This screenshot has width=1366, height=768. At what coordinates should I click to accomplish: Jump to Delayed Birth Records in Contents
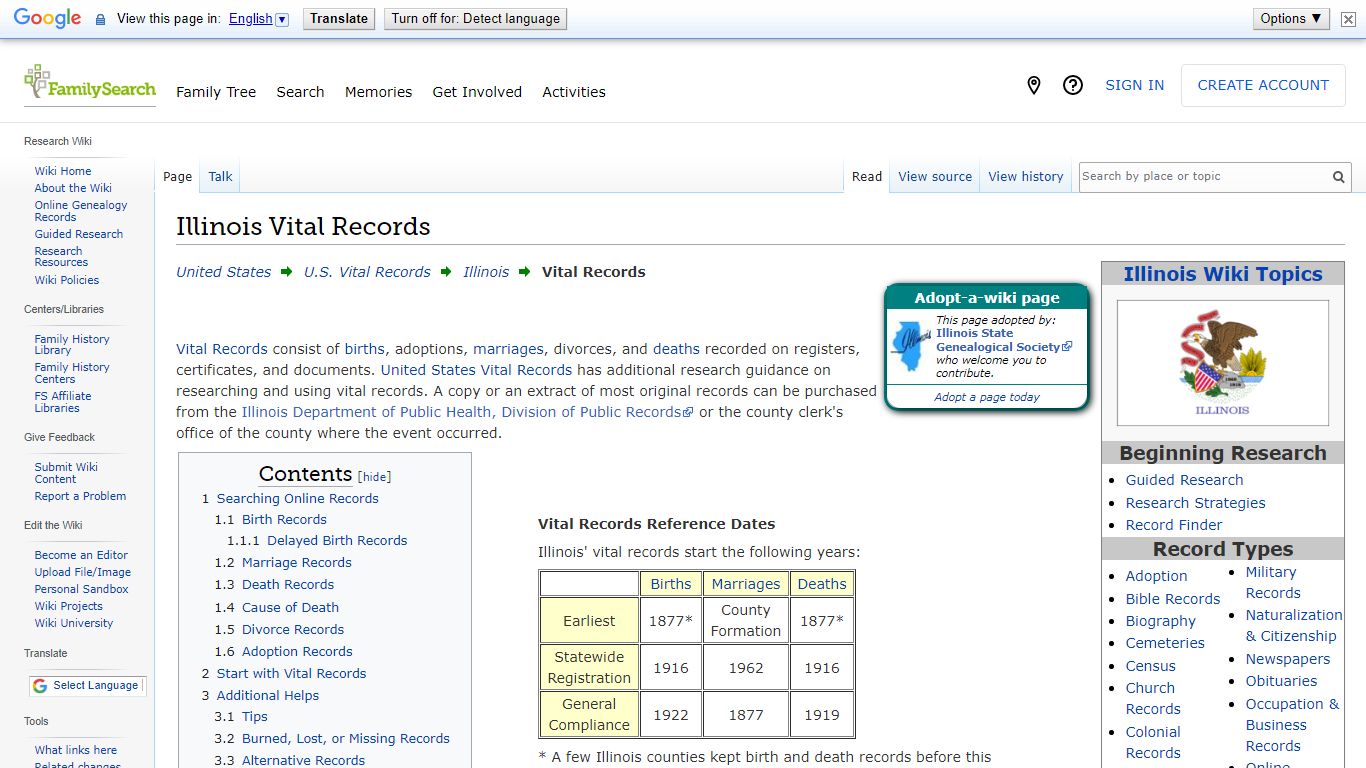[x=337, y=541]
